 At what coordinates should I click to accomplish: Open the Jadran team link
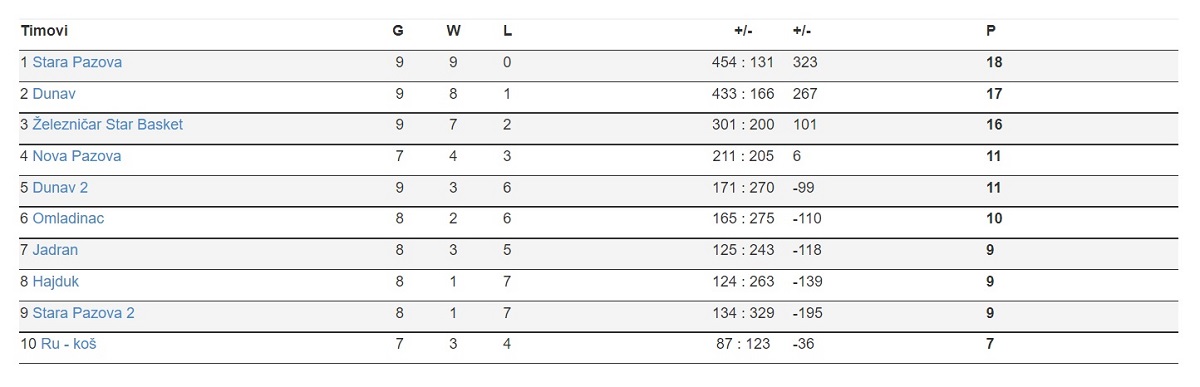(55, 250)
